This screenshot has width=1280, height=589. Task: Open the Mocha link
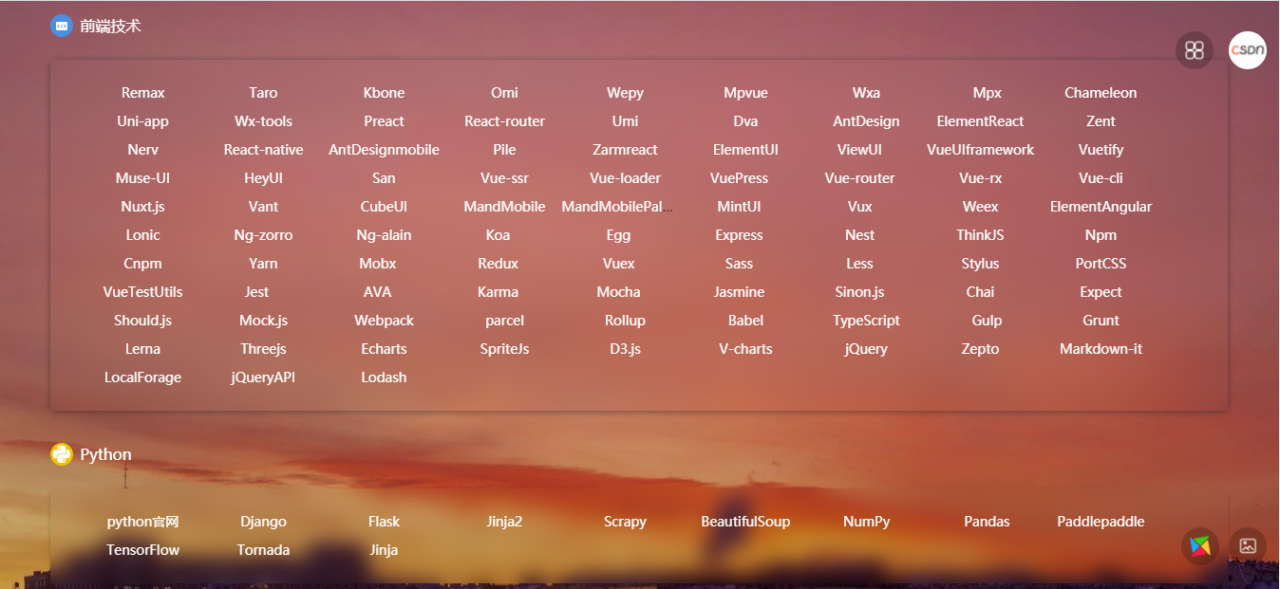pos(619,292)
